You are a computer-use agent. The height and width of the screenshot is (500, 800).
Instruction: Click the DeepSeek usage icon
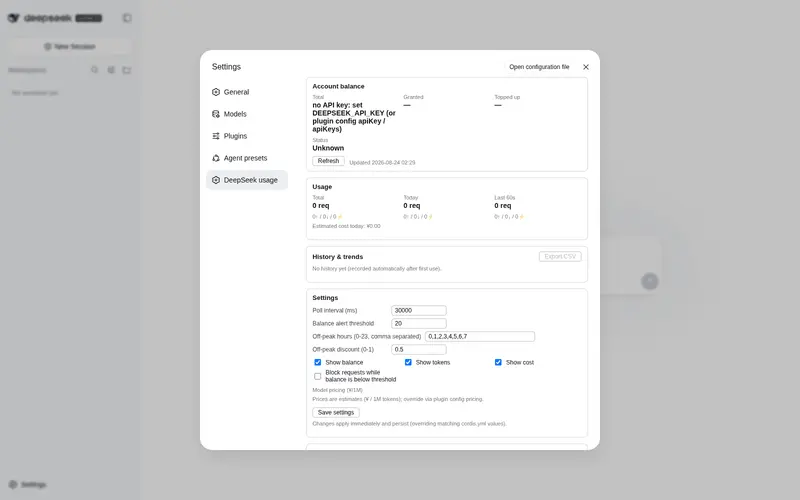point(216,180)
